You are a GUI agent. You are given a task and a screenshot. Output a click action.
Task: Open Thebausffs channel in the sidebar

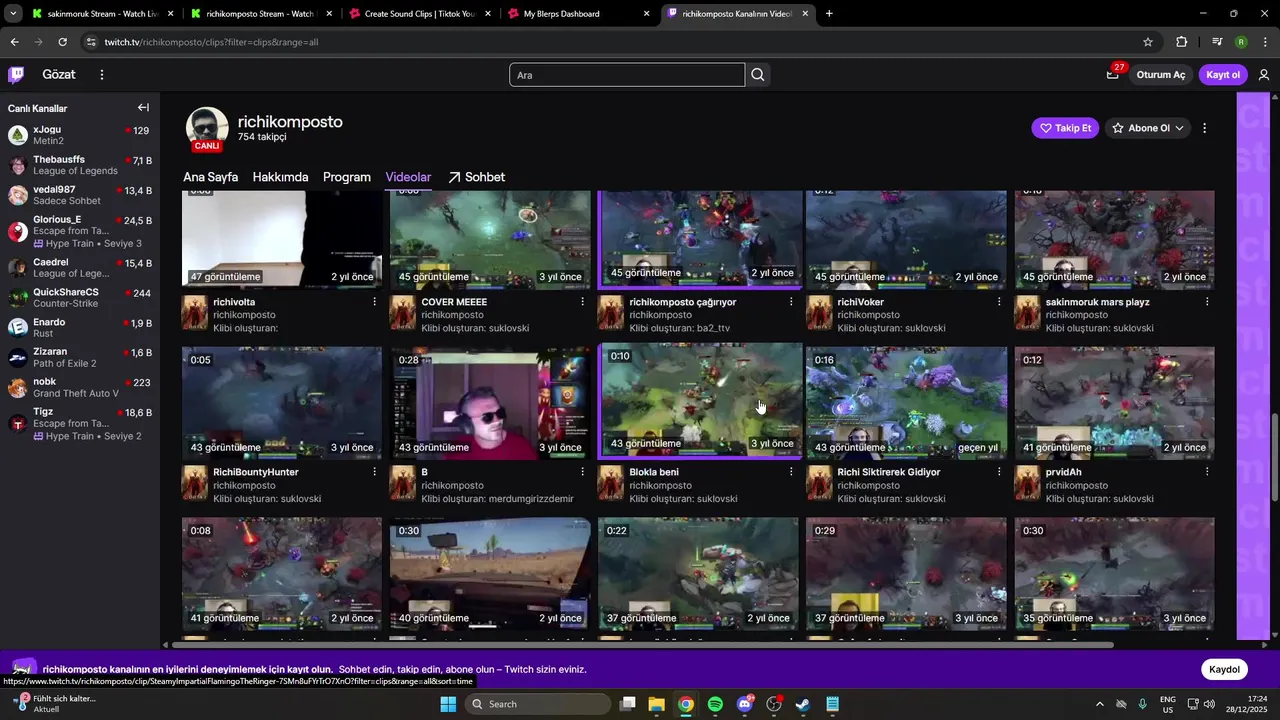[x=80, y=165]
